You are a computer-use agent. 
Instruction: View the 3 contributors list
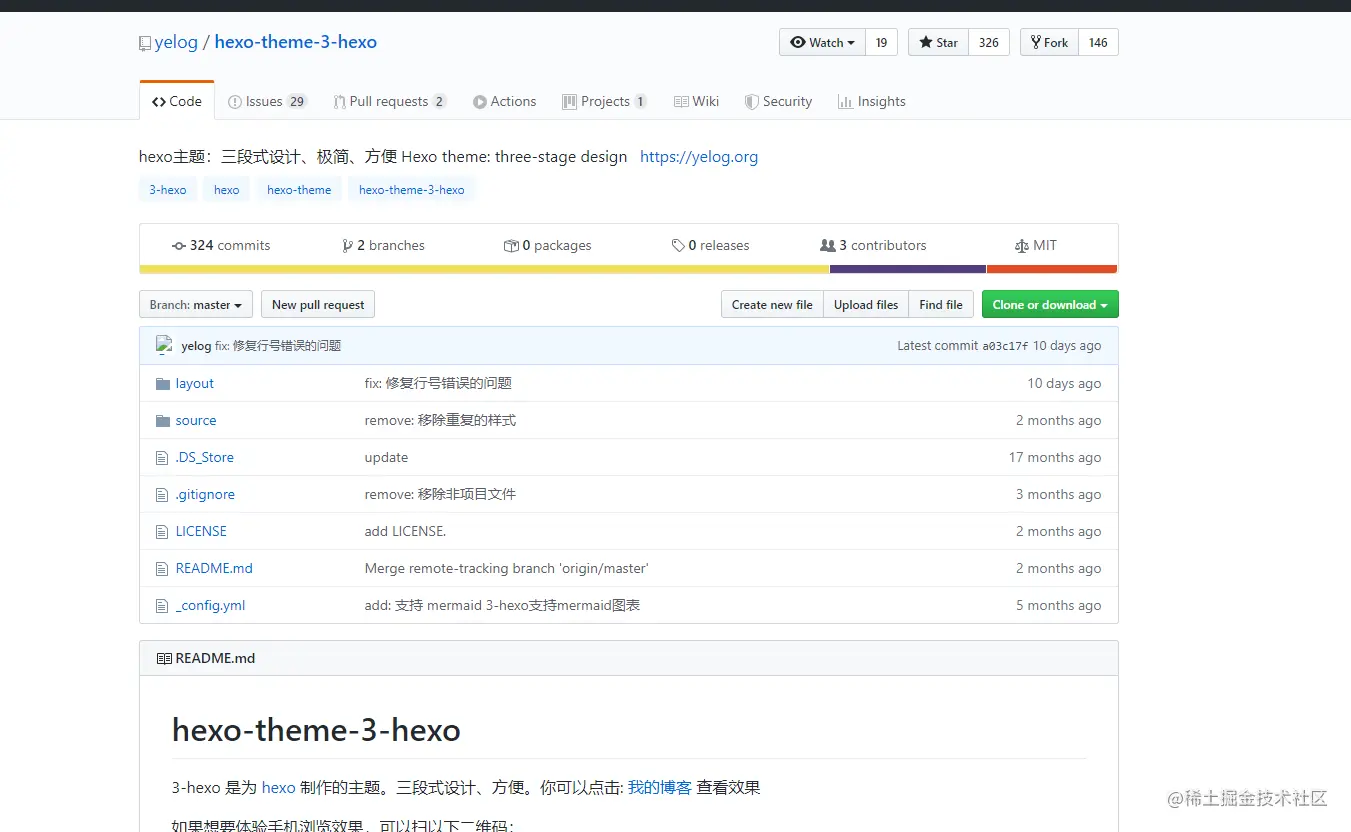[x=873, y=246]
